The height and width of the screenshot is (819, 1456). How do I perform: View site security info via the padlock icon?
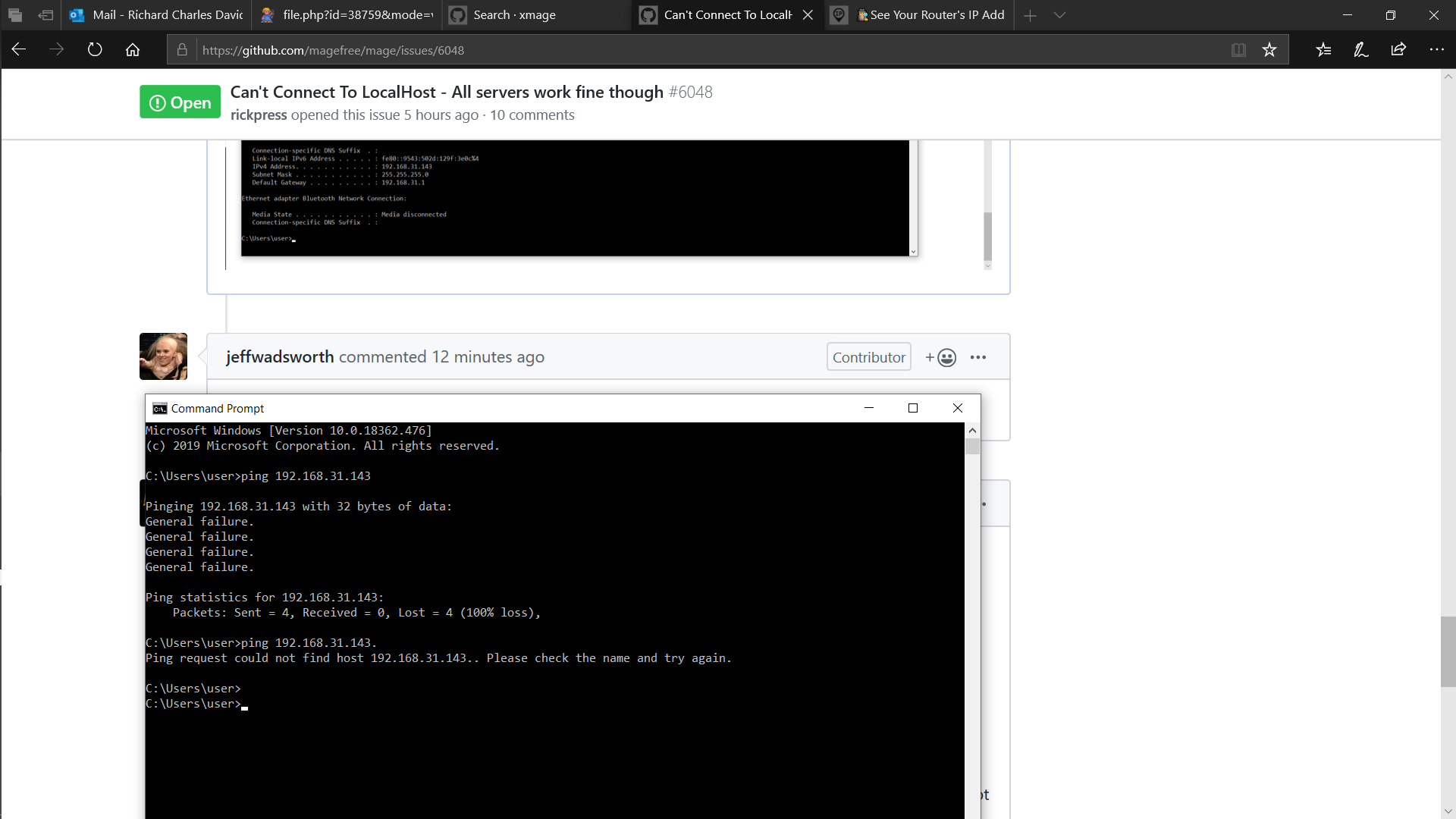tap(182, 50)
